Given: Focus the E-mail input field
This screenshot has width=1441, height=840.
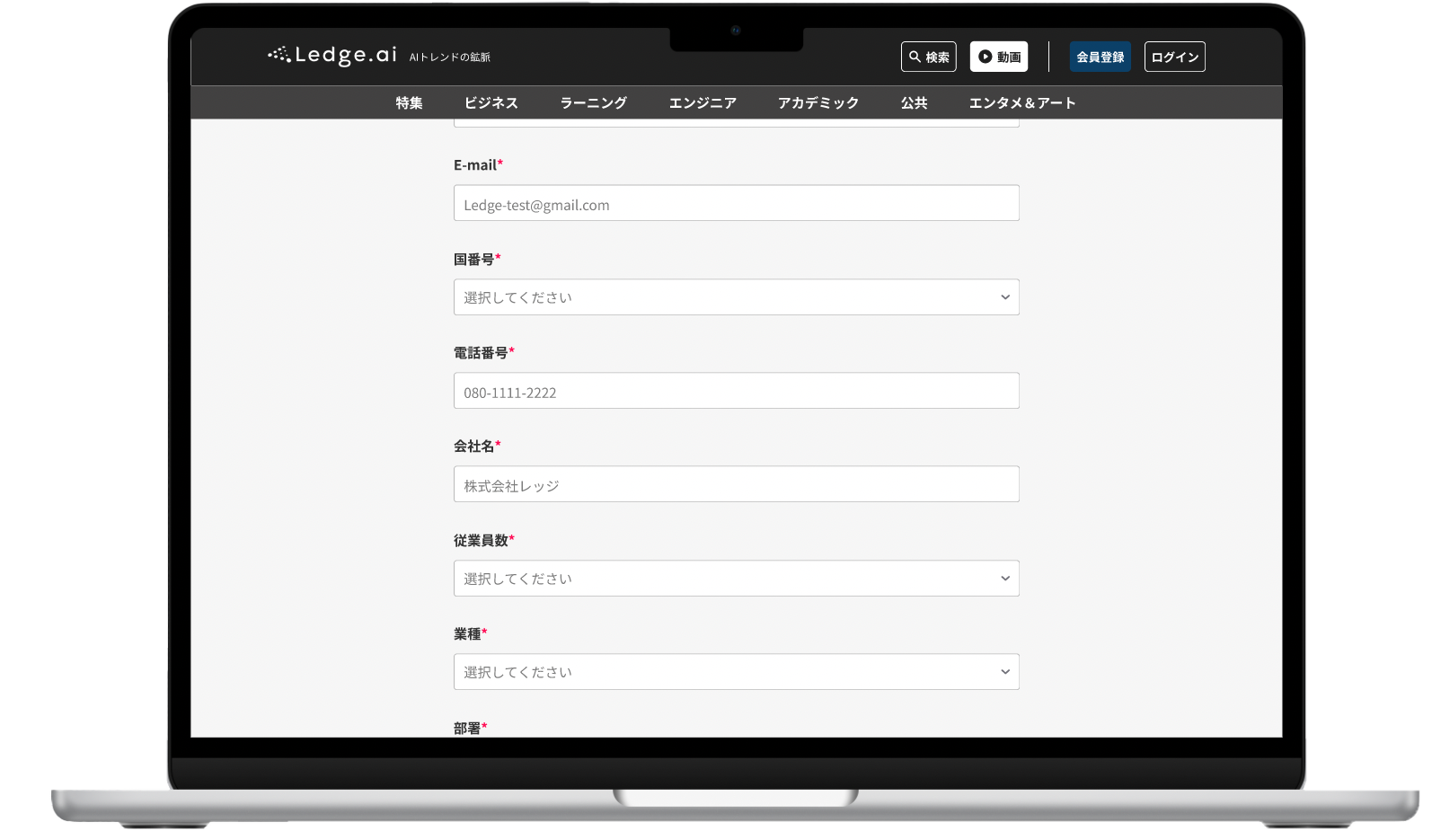Looking at the screenshot, I should [x=735, y=204].
